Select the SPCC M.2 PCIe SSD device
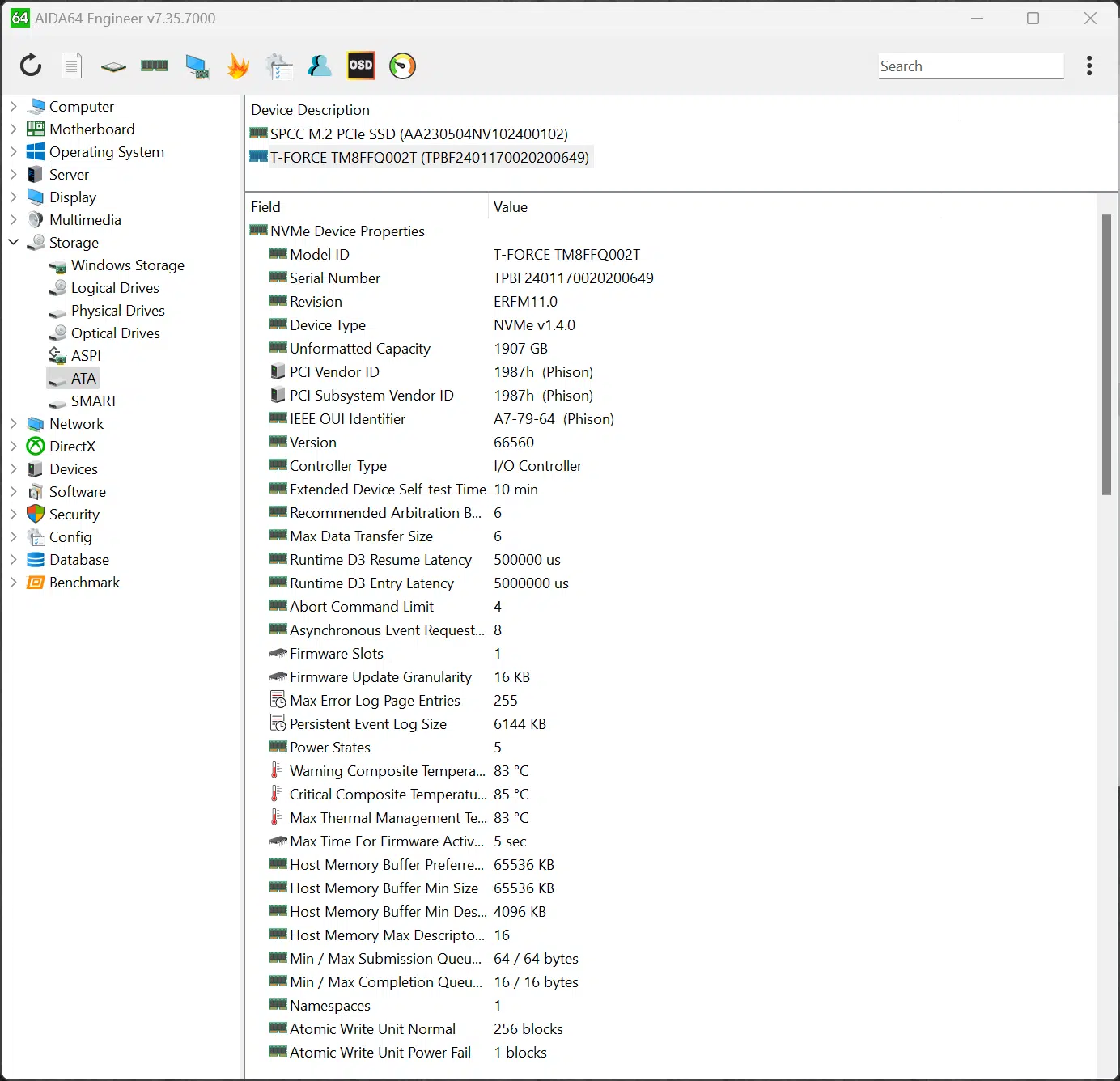Screen dimensions: 1120x1081 pyautogui.click(x=409, y=134)
